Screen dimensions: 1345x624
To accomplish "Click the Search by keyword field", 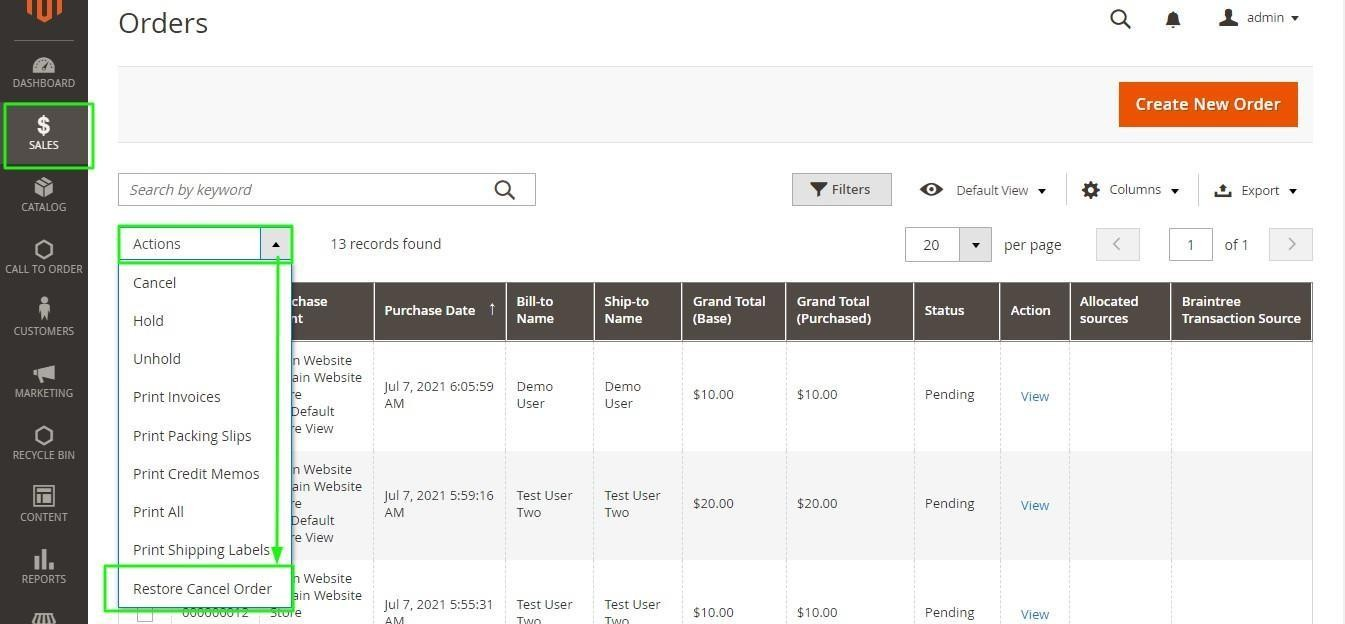I will pyautogui.click(x=305, y=190).
